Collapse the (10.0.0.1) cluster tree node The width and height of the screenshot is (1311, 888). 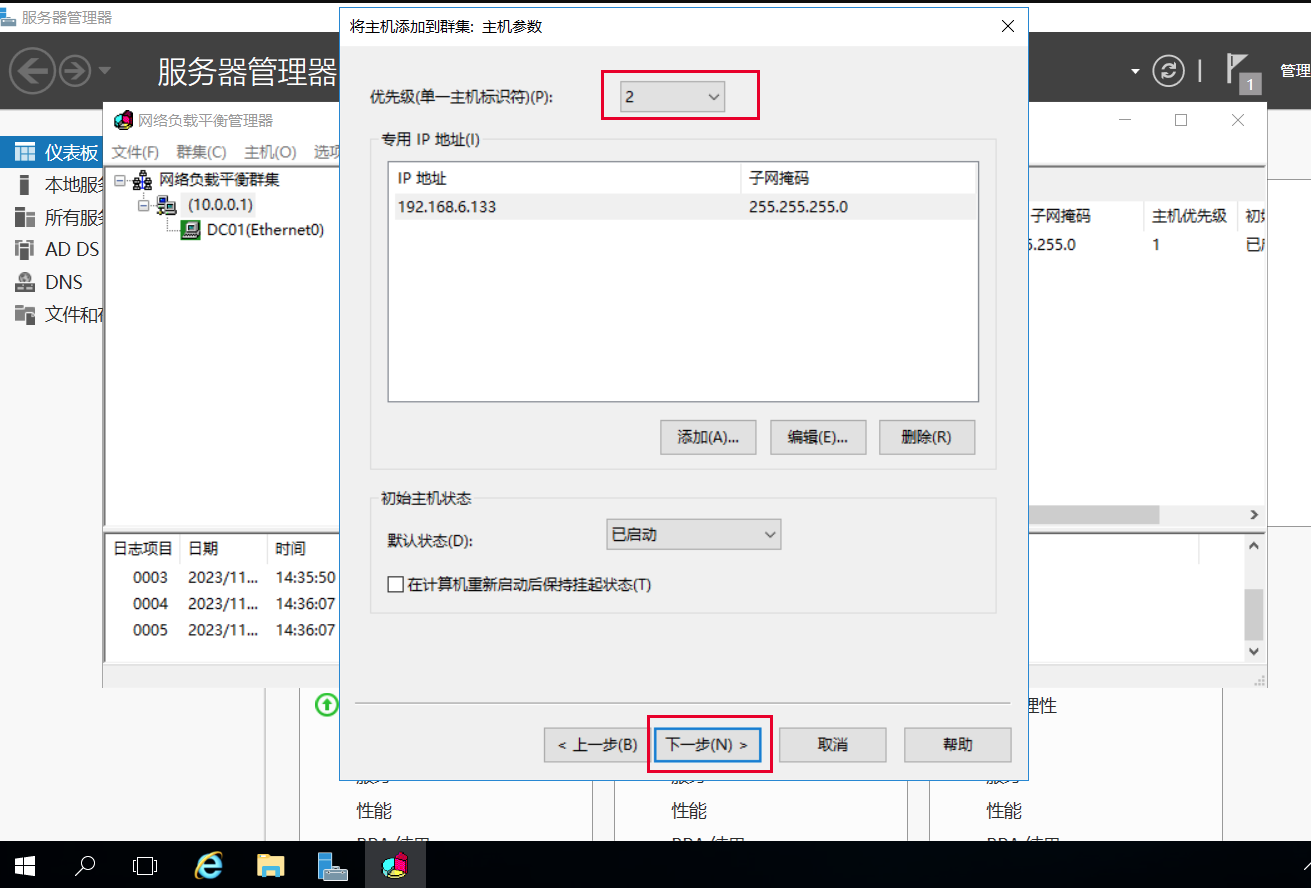point(143,205)
